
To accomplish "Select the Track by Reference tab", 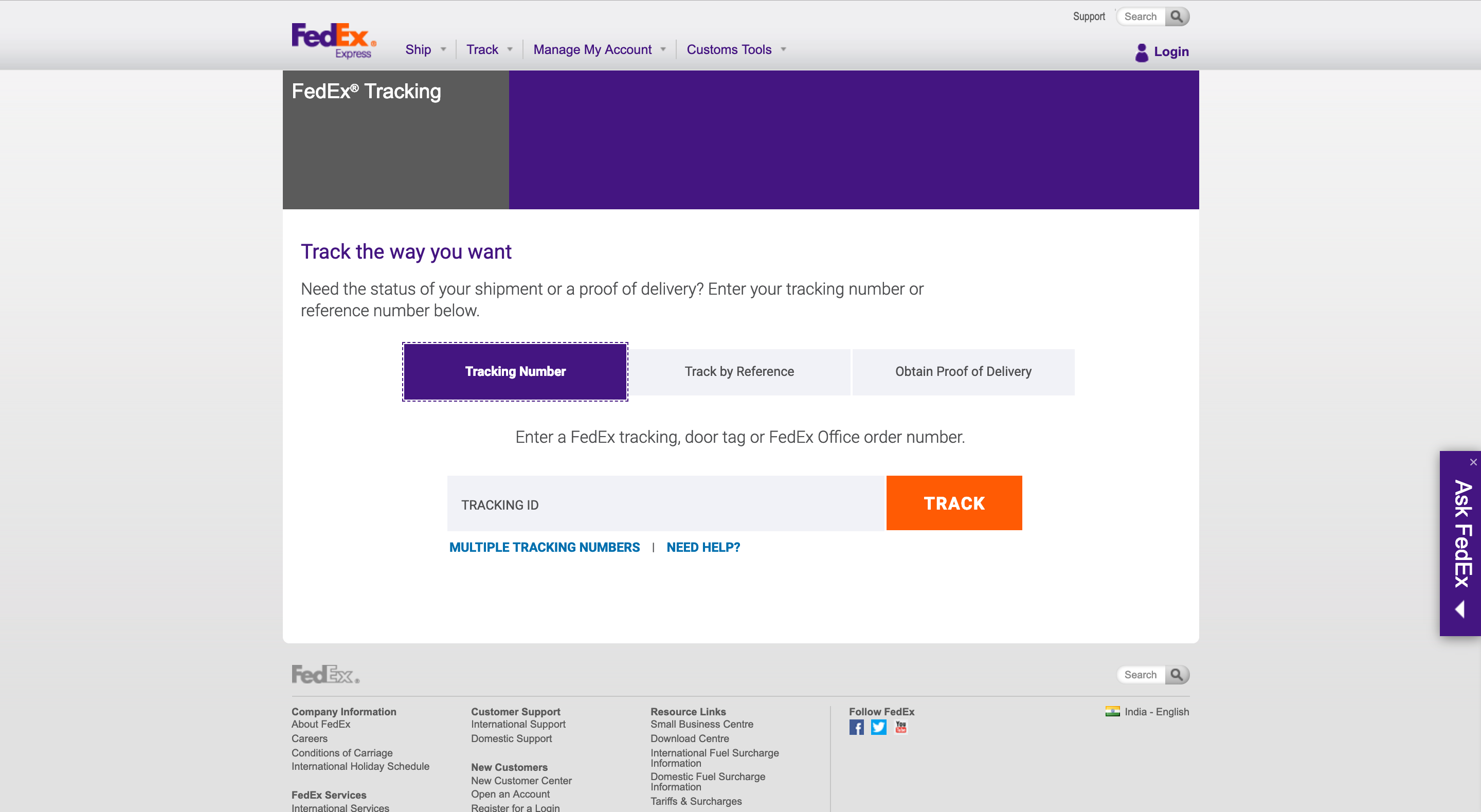I will click(x=739, y=371).
